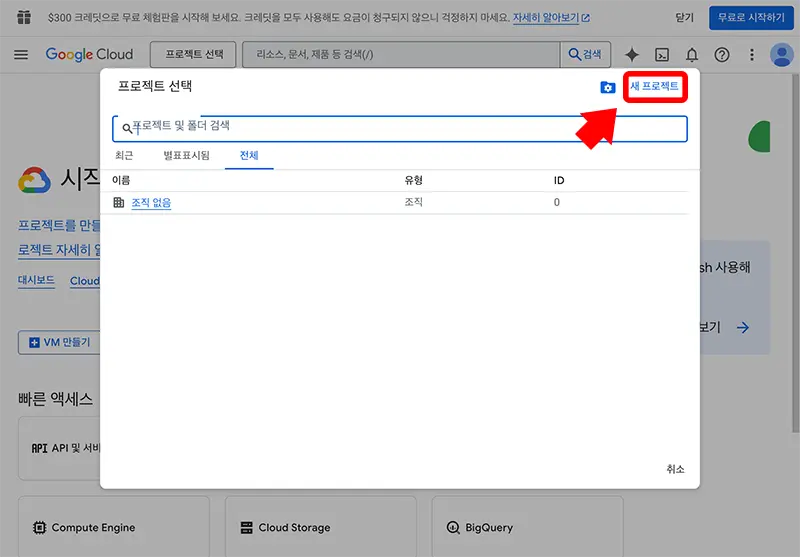Open the 자세히 알아보기 link
The image size is (800, 557).
point(551,18)
